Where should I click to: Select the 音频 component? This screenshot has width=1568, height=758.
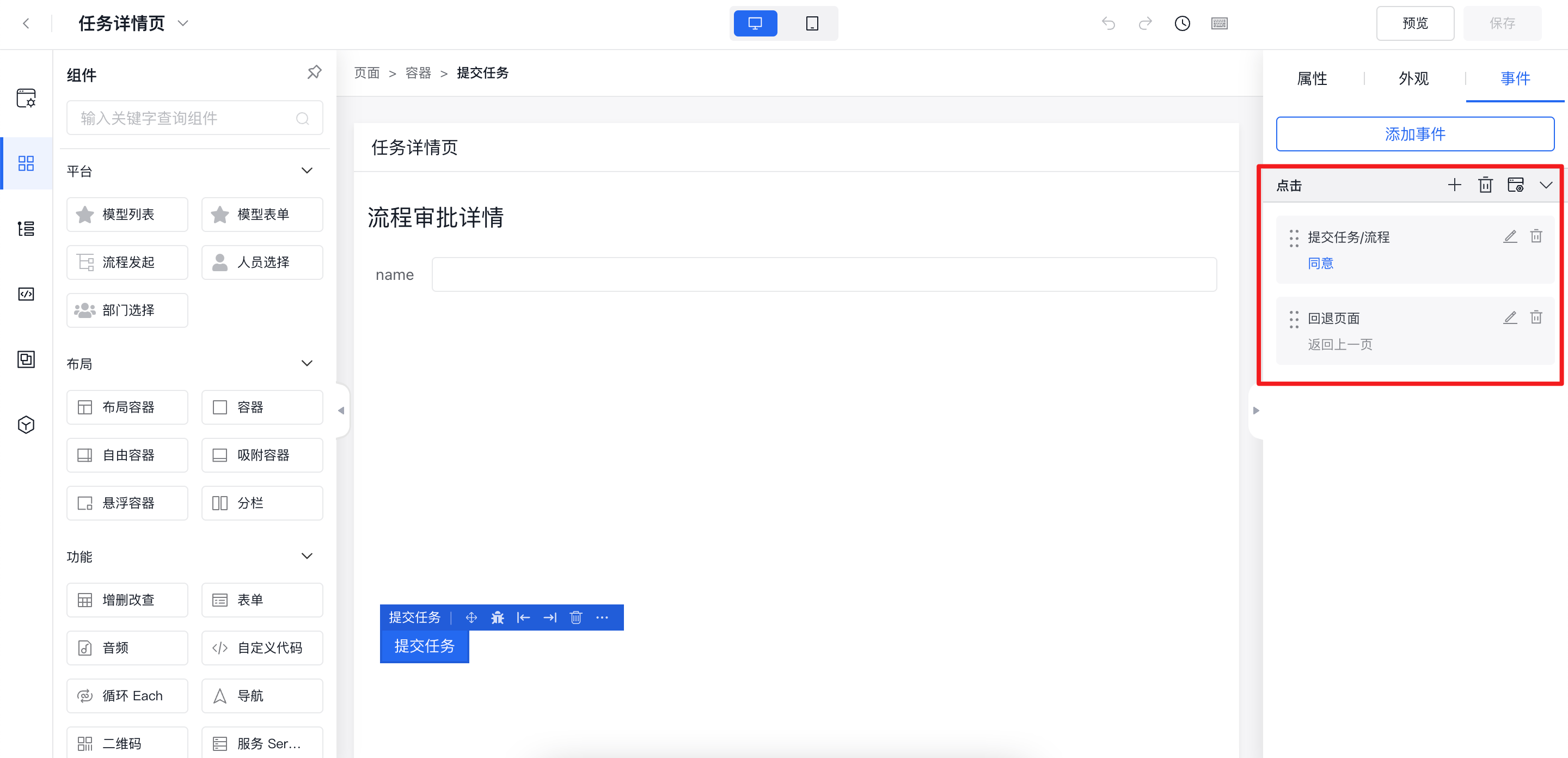tap(127, 648)
